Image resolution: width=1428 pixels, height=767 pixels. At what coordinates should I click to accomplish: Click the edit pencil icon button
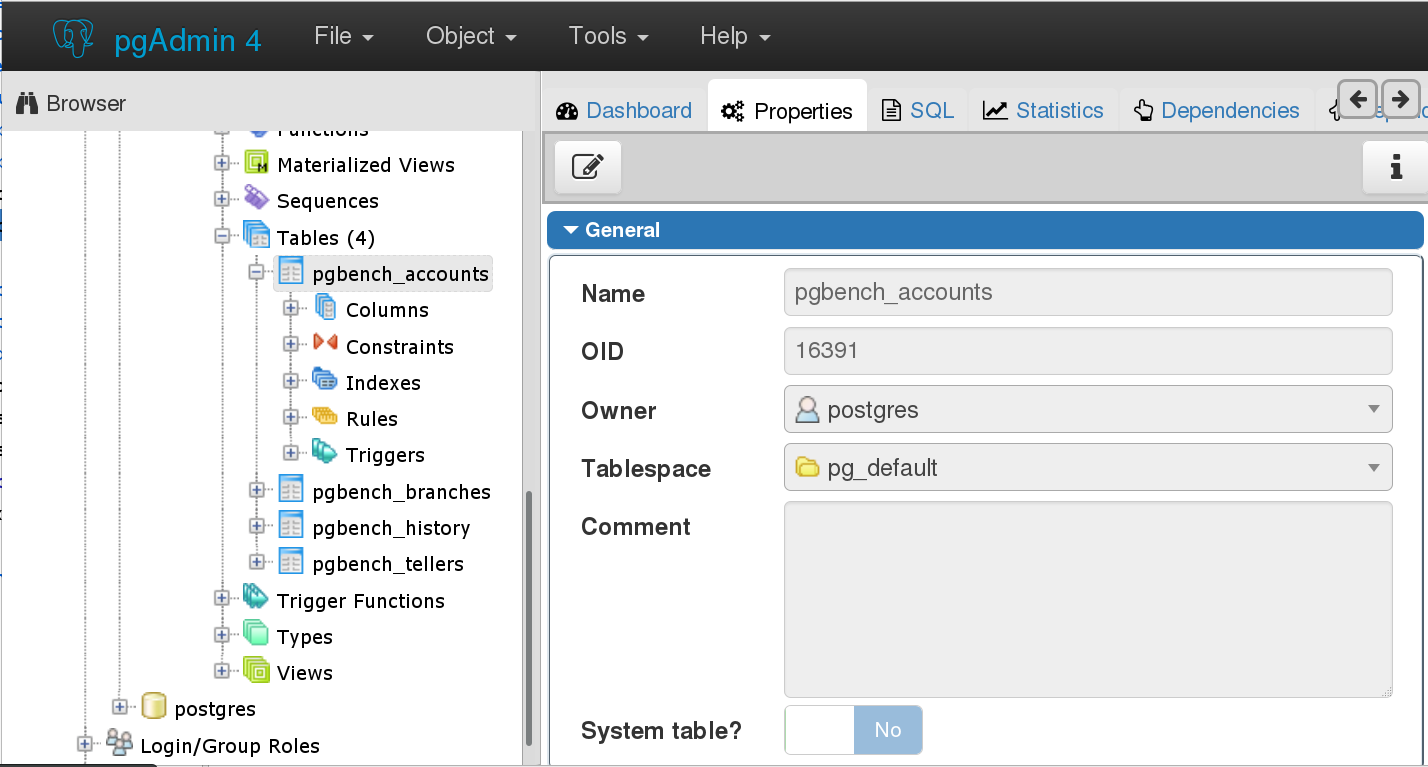(588, 166)
